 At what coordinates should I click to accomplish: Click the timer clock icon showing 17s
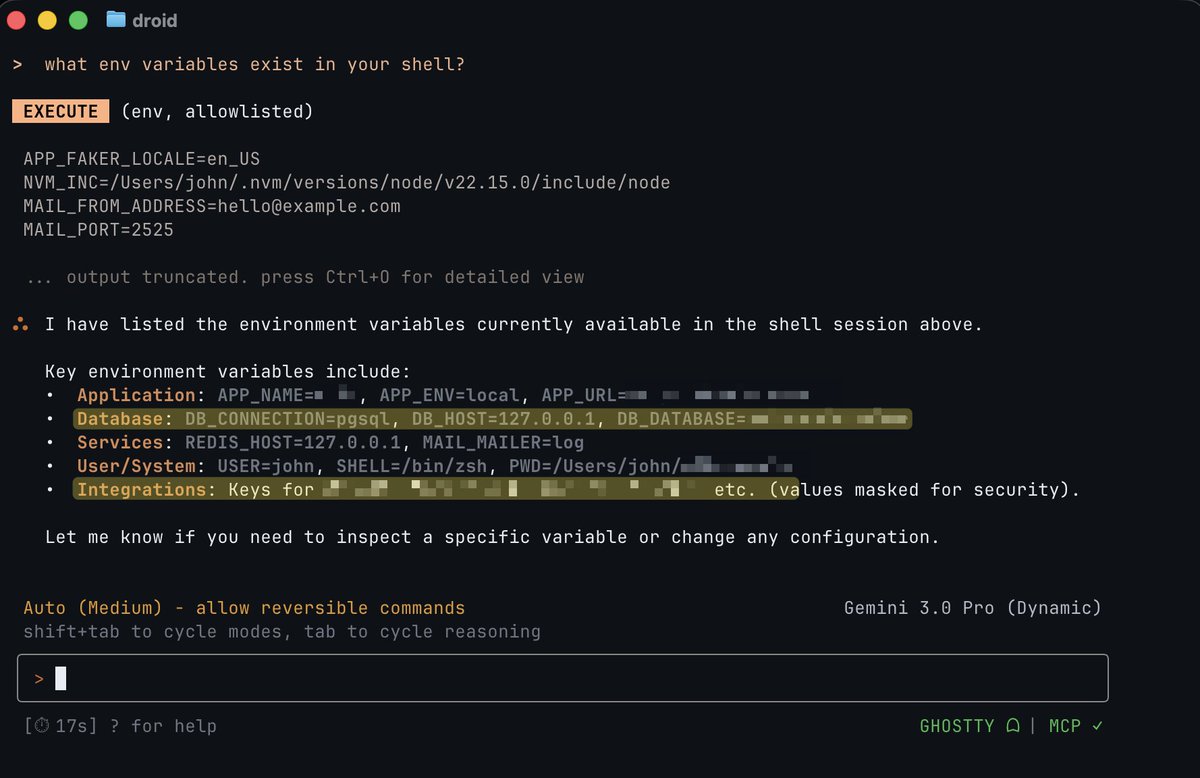tap(41, 726)
